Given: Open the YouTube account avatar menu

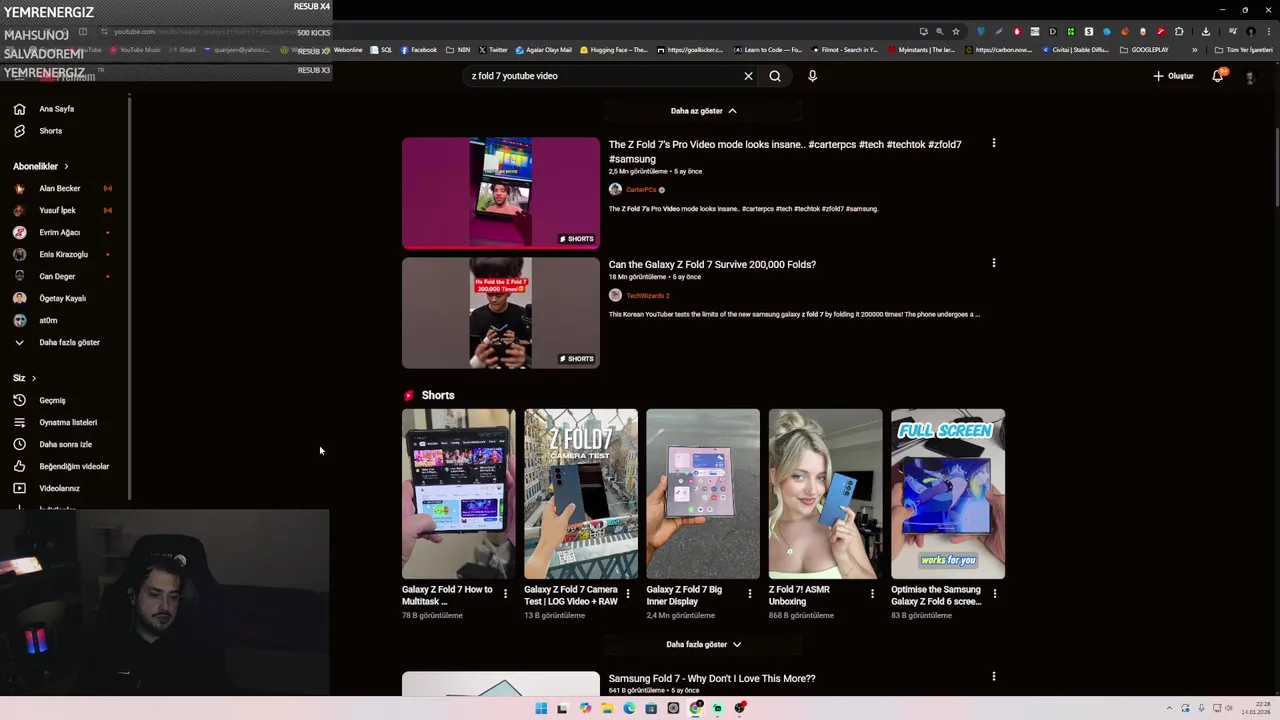Looking at the screenshot, I should click(x=1250, y=77).
